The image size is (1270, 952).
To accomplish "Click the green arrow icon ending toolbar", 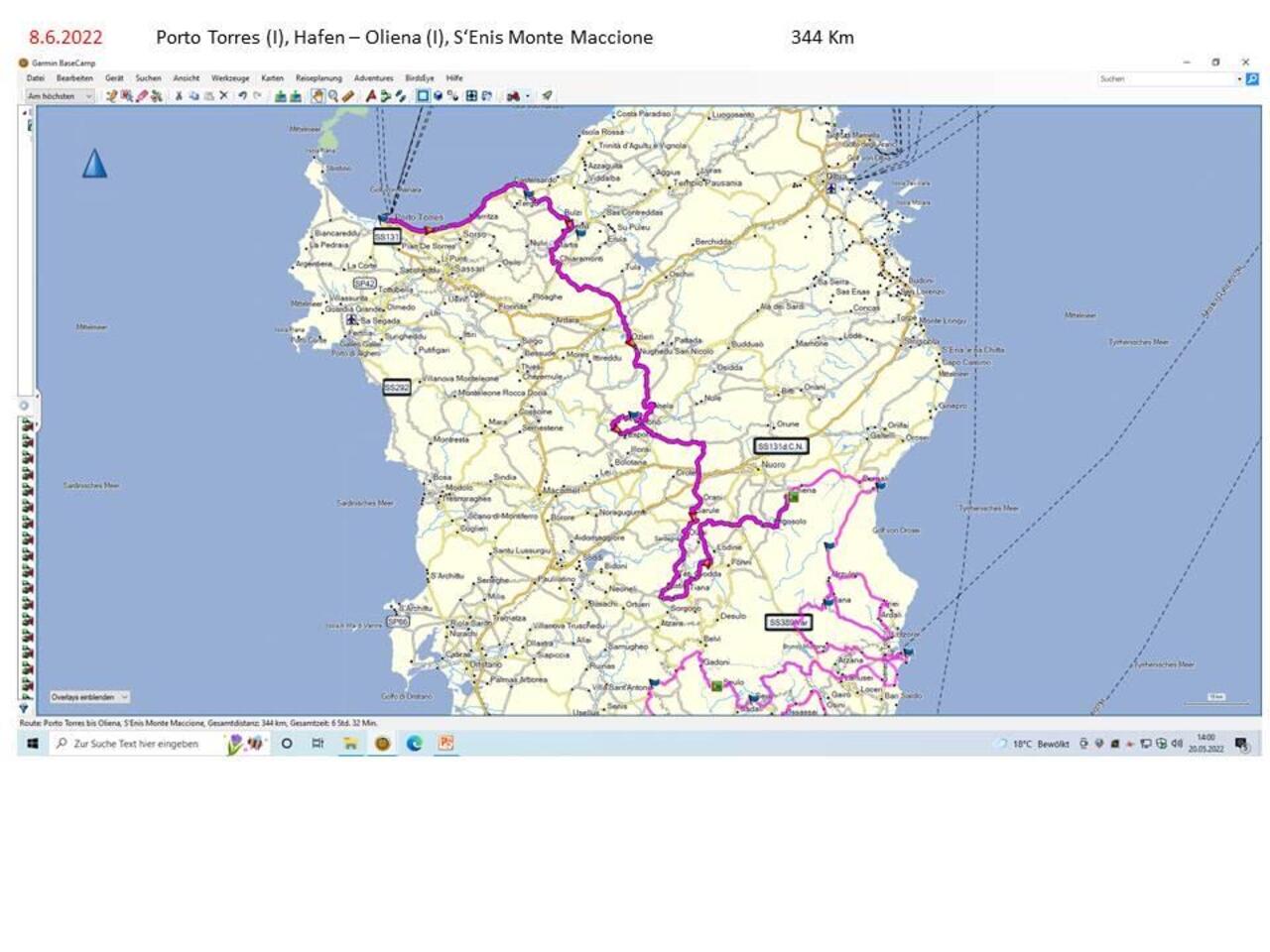I will (x=547, y=96).
